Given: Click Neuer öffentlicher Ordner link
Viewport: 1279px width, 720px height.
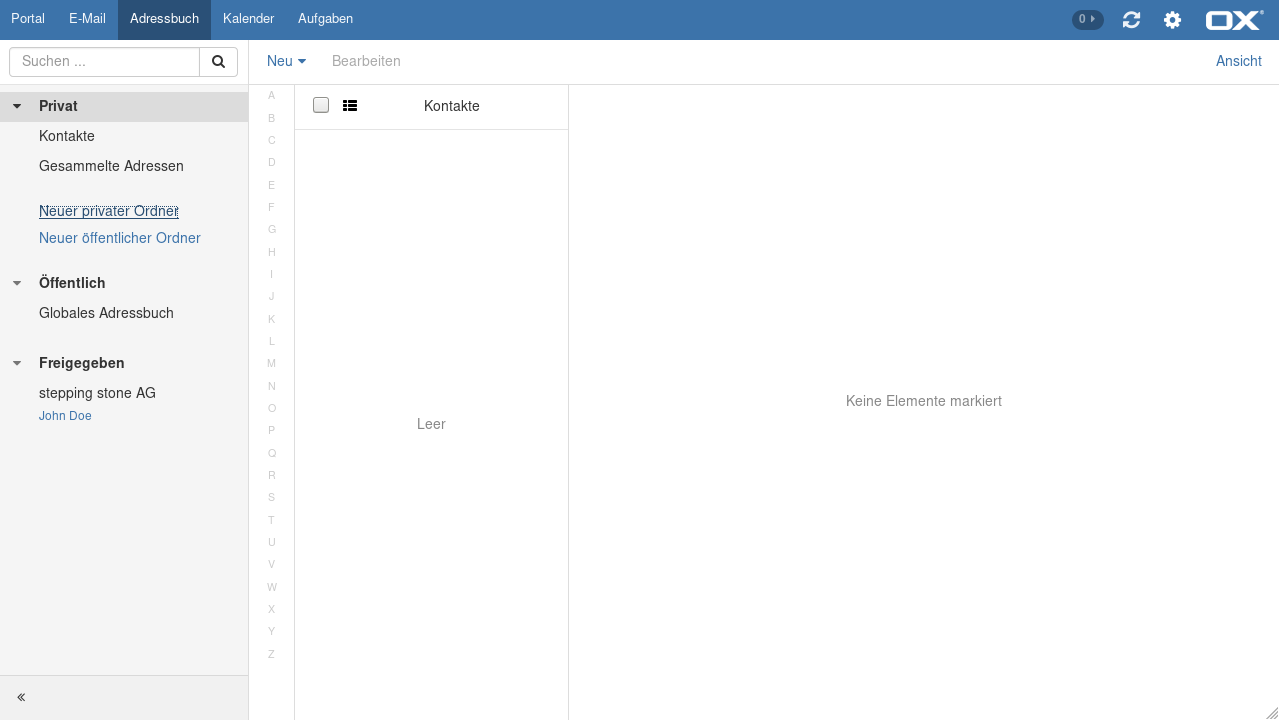Looking at the screenshot, I should point(119,238).
